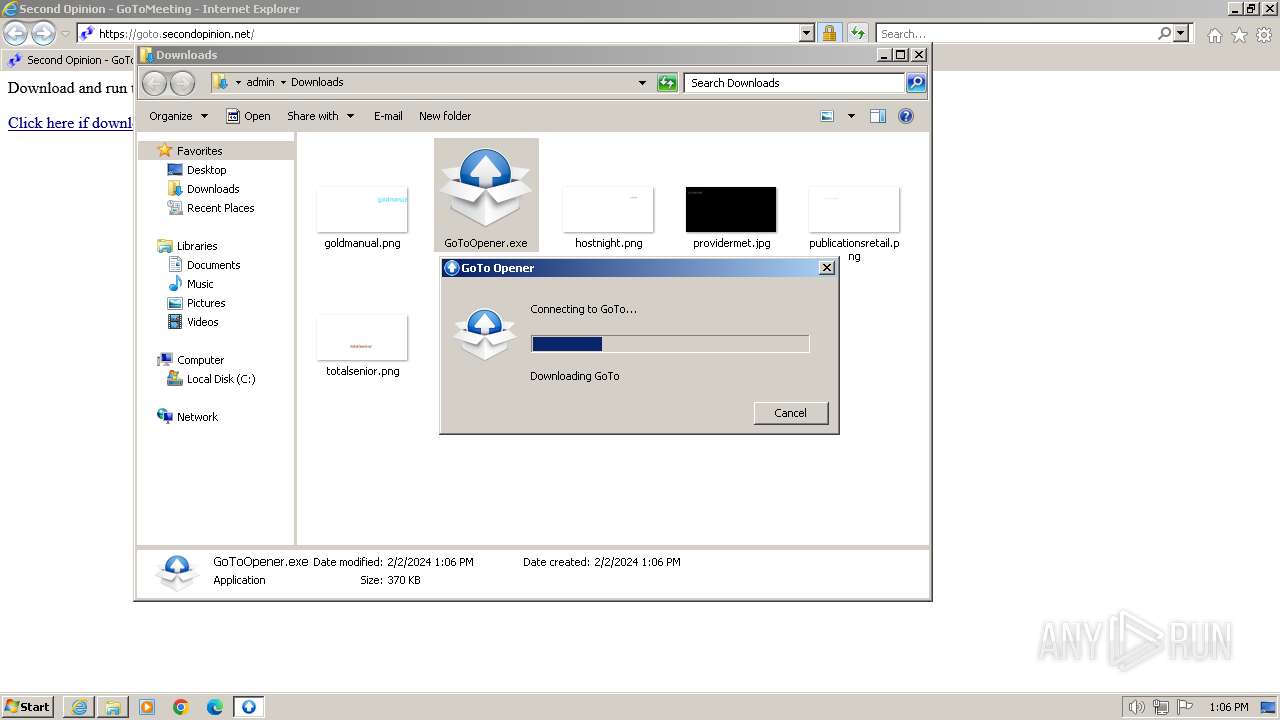The height and width of the screenshot is (720, 1280).
Task: Open Downloads in navigation pane
Action: (213, 189)
